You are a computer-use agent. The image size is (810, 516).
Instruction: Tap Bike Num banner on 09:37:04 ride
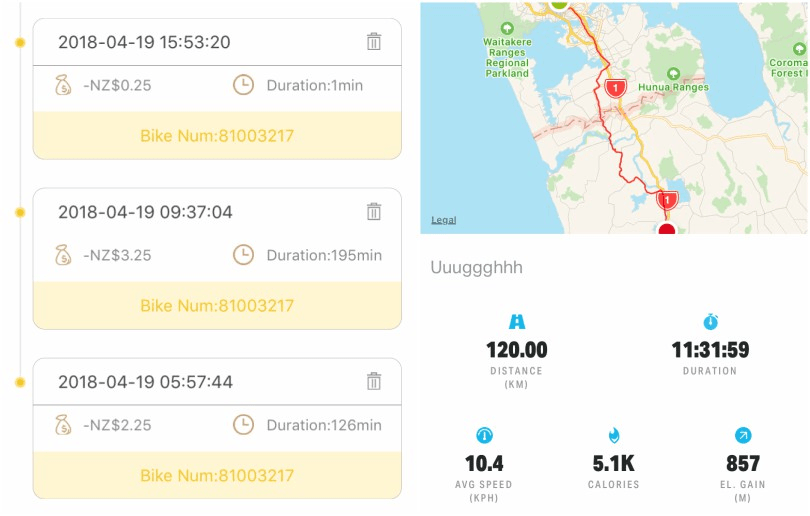pos(217,305)
